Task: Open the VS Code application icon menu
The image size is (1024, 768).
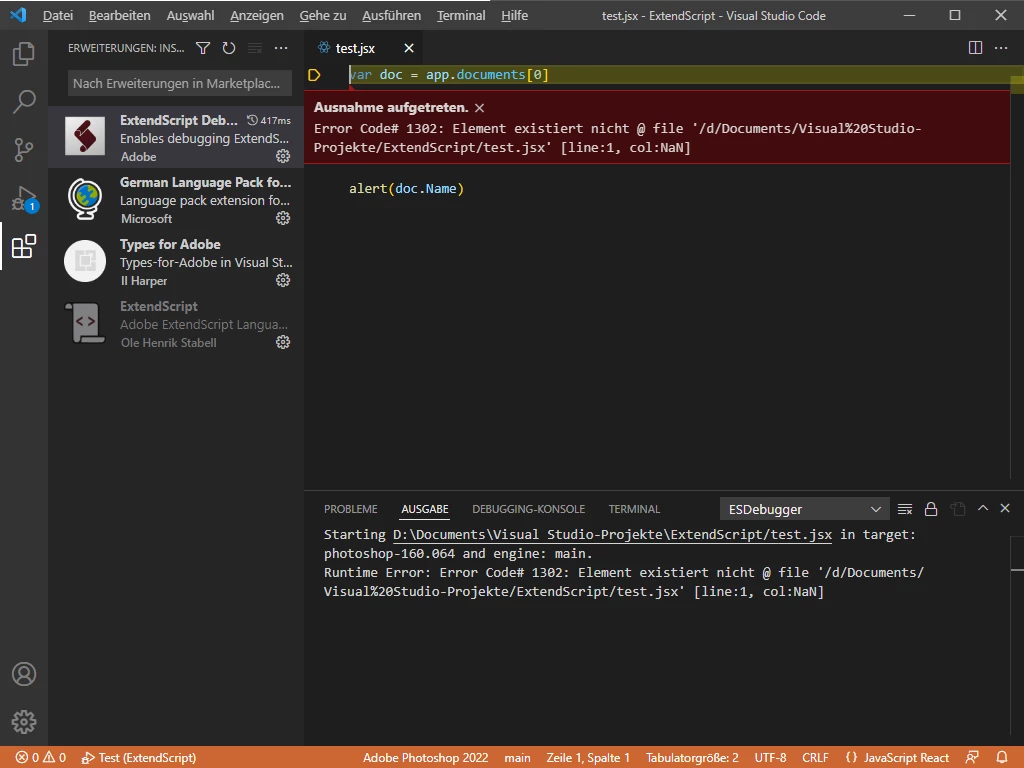Action: [18, 15]
